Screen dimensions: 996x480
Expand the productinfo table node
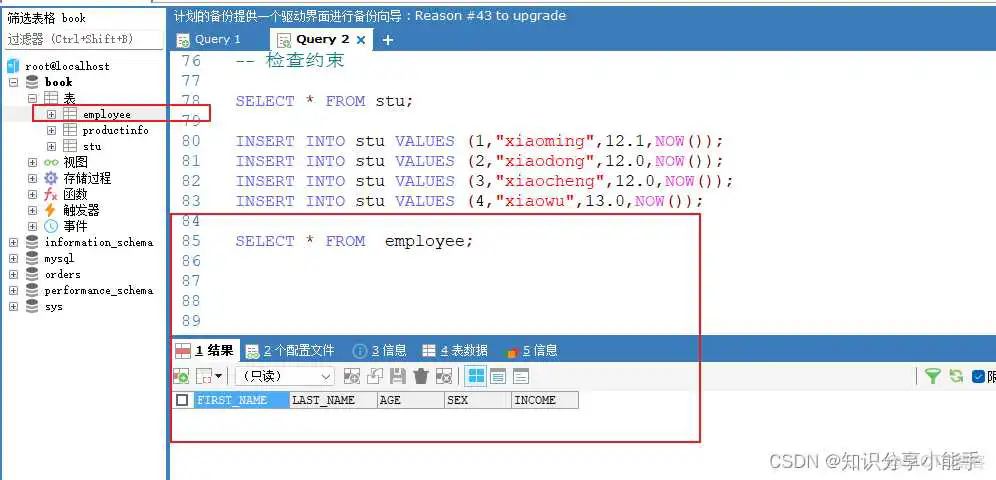pyautogui.click(x=51, y=130)
